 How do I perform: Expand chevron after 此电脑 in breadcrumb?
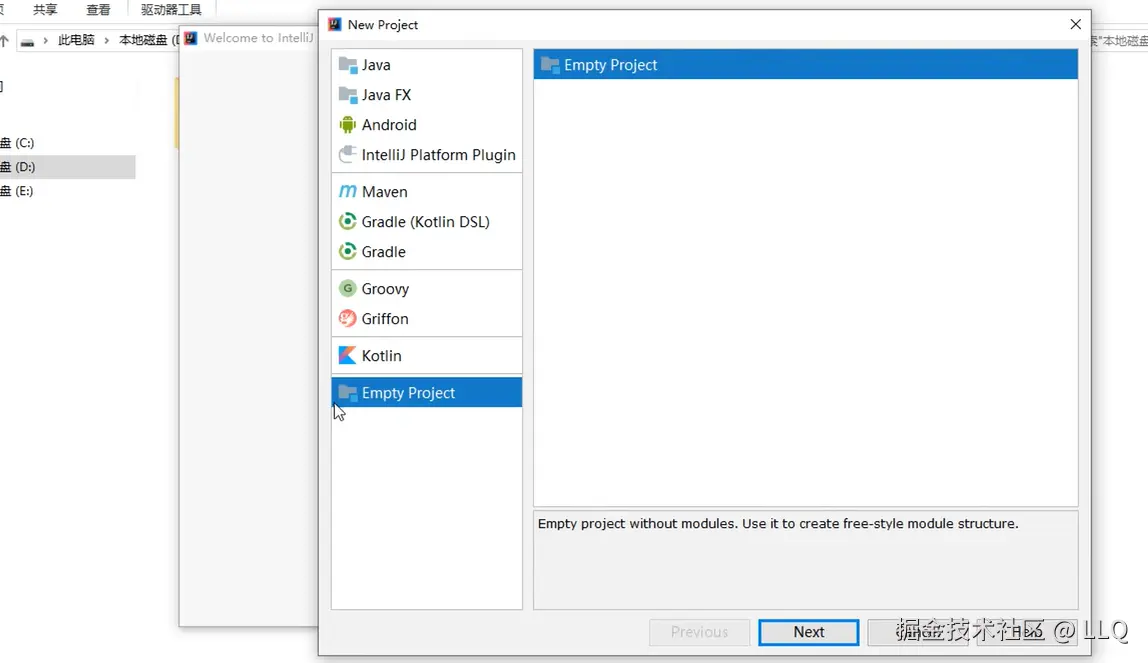(x=106, y=40)
